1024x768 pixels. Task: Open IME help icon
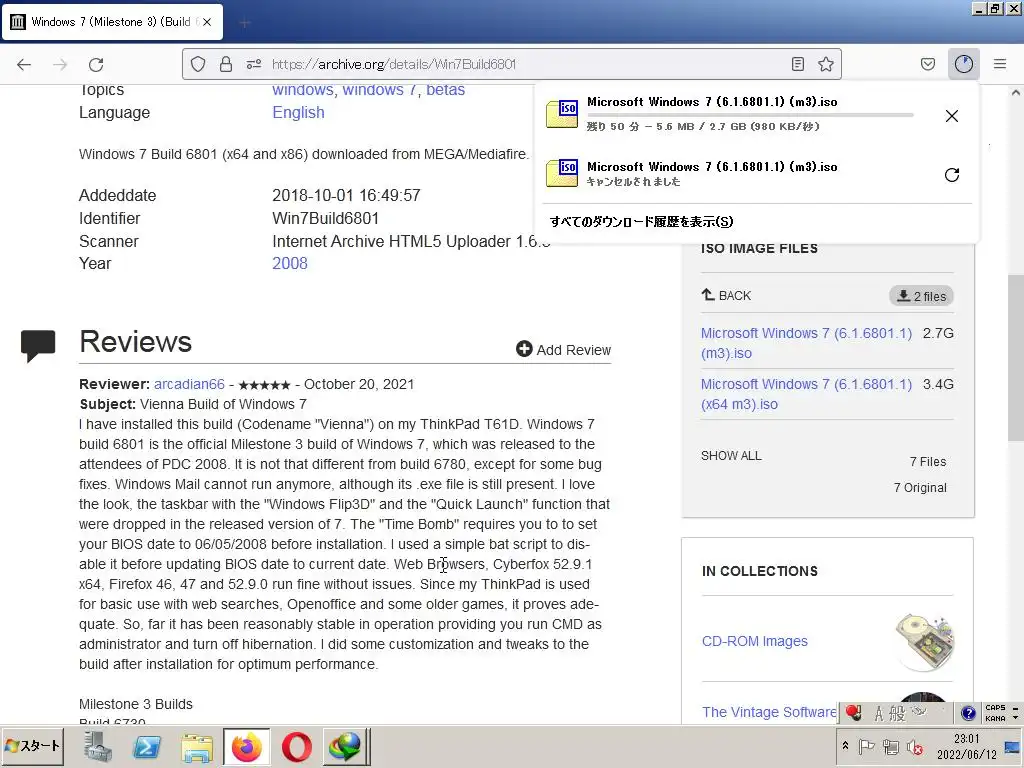[968, 713]
